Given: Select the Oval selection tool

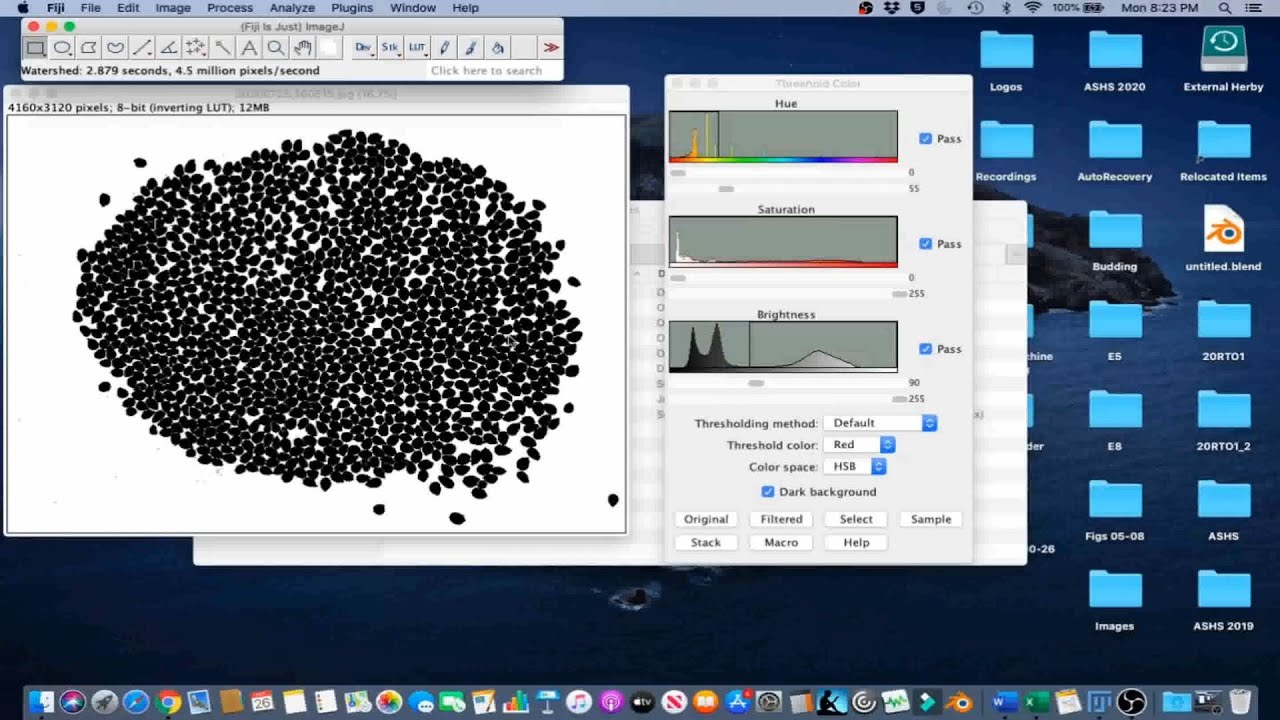Looking at the screenshot, I should [62, 47].
